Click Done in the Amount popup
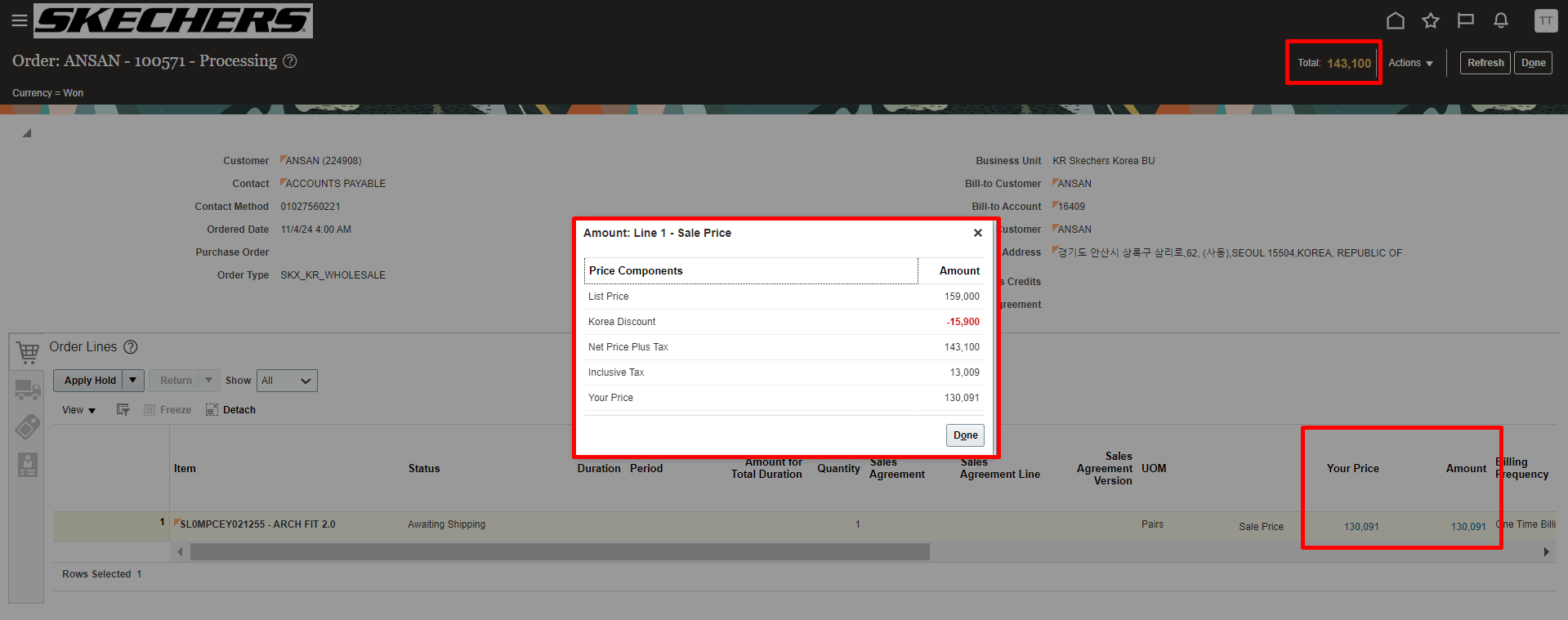Screen dimensions: 1568x620 tap(965, 435)
